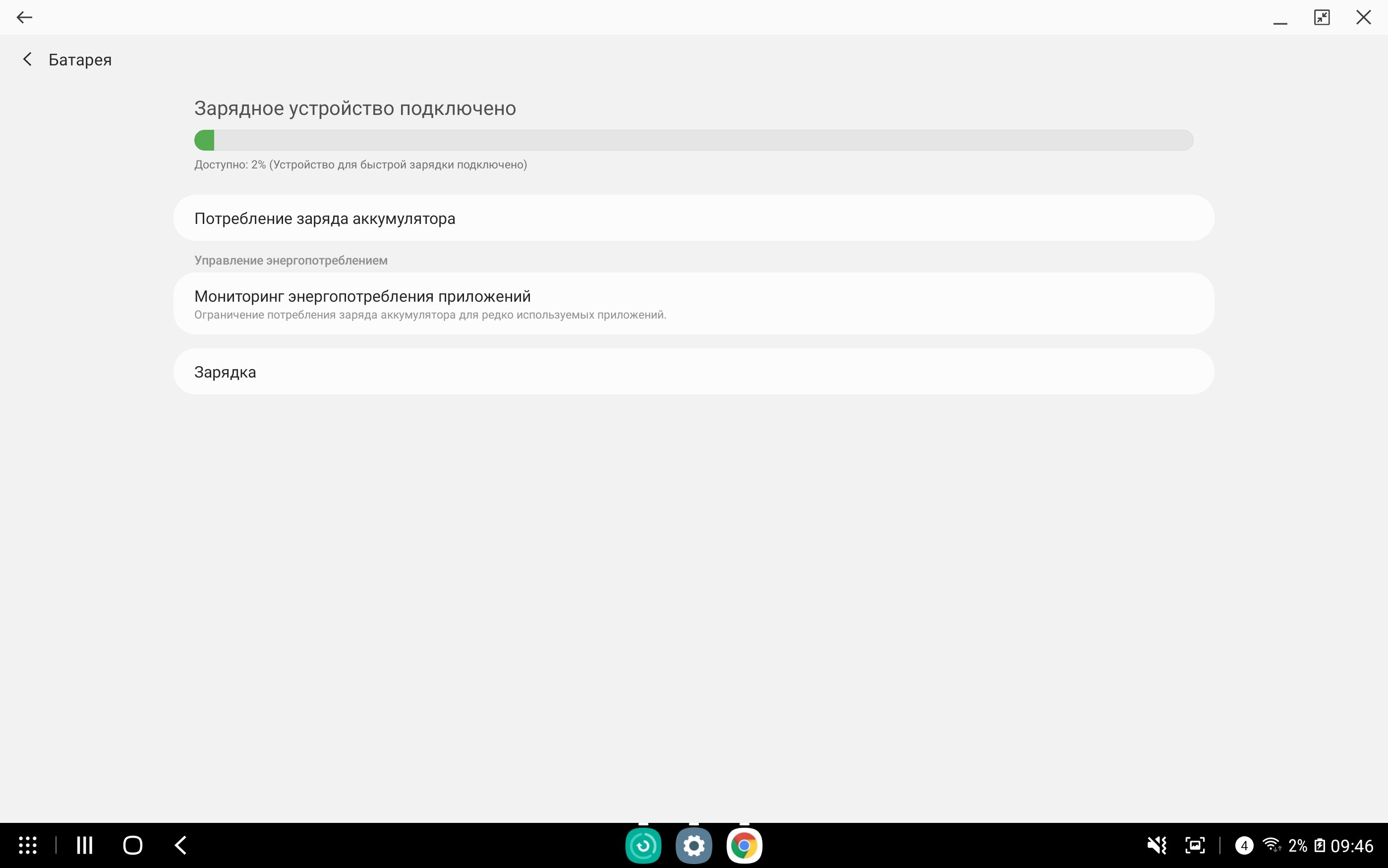Close the Settings window

click(x=1363, y=17)
